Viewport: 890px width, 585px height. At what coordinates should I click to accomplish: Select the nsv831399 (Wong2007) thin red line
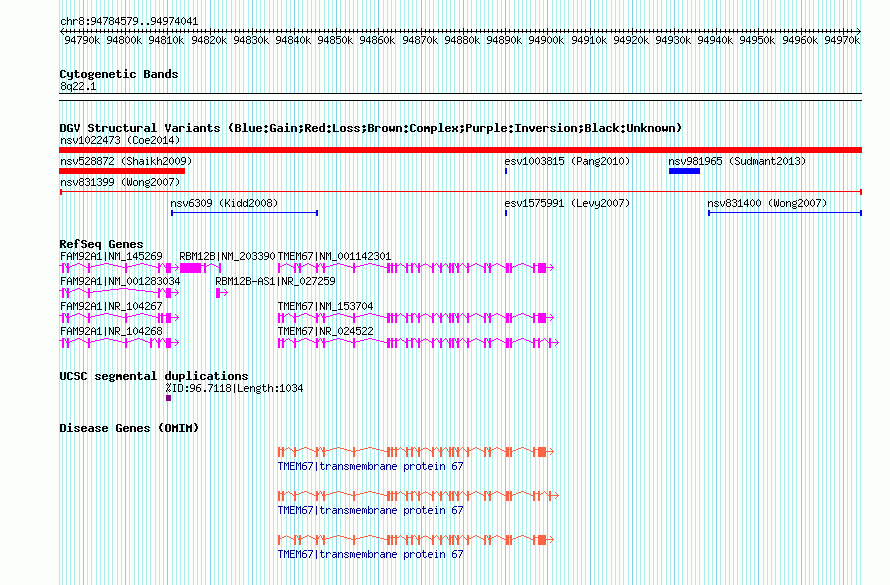(460, 192)
